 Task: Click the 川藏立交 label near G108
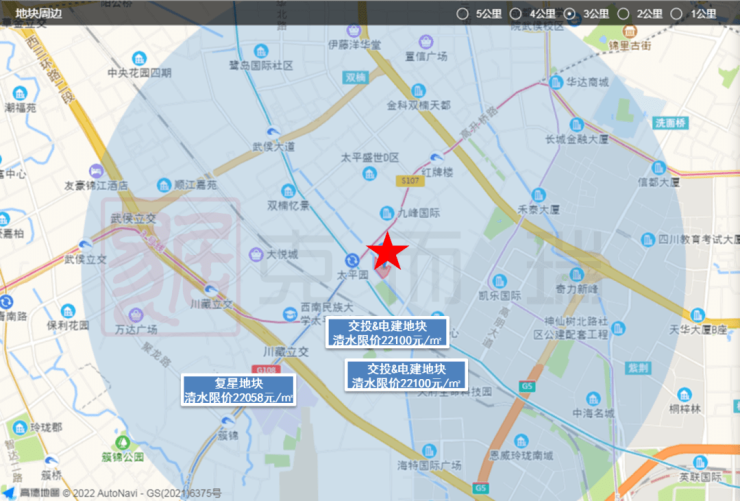click(286, 352)
